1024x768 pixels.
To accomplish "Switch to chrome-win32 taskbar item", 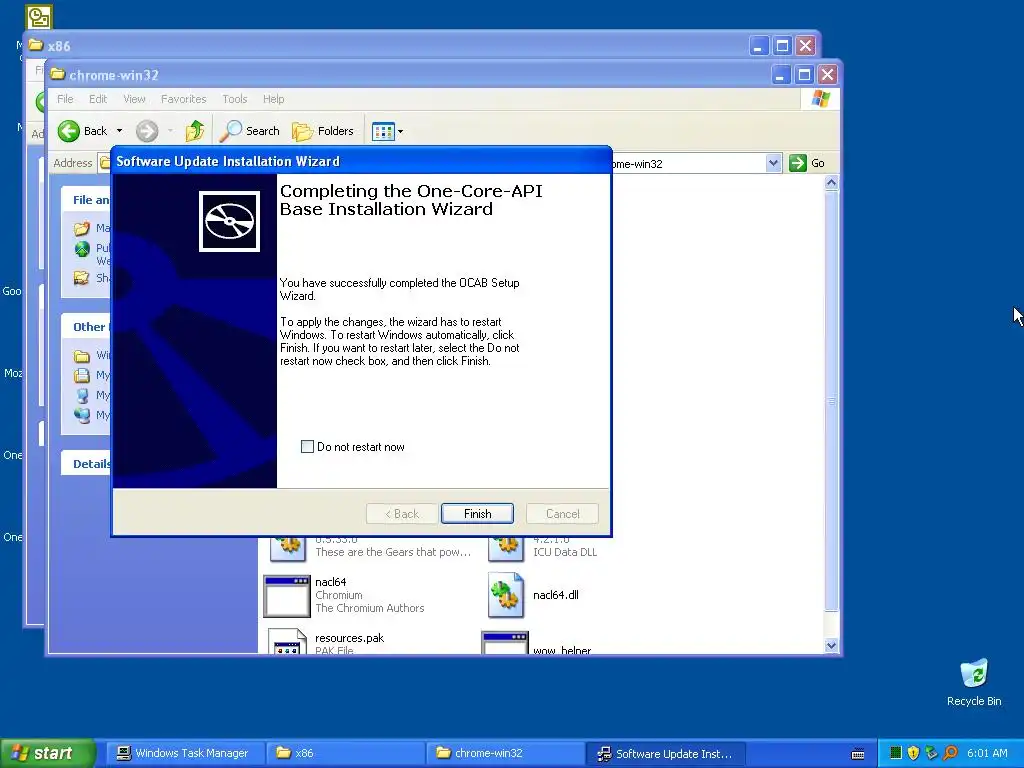I will coord(505,754).
